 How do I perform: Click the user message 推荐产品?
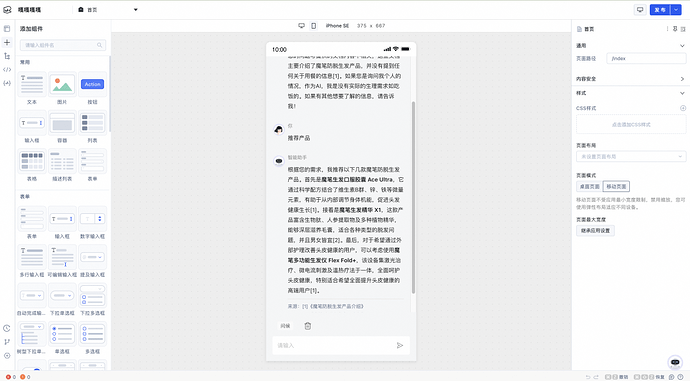click(299, 138)
